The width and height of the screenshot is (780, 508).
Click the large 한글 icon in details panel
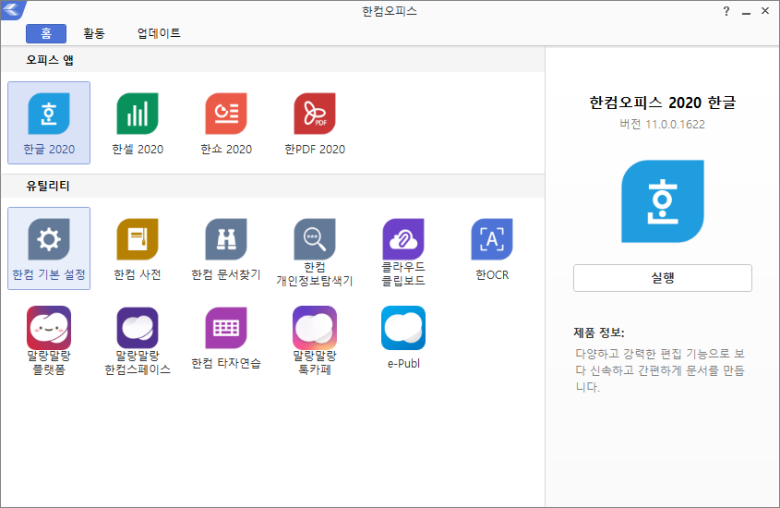[663, 201]
